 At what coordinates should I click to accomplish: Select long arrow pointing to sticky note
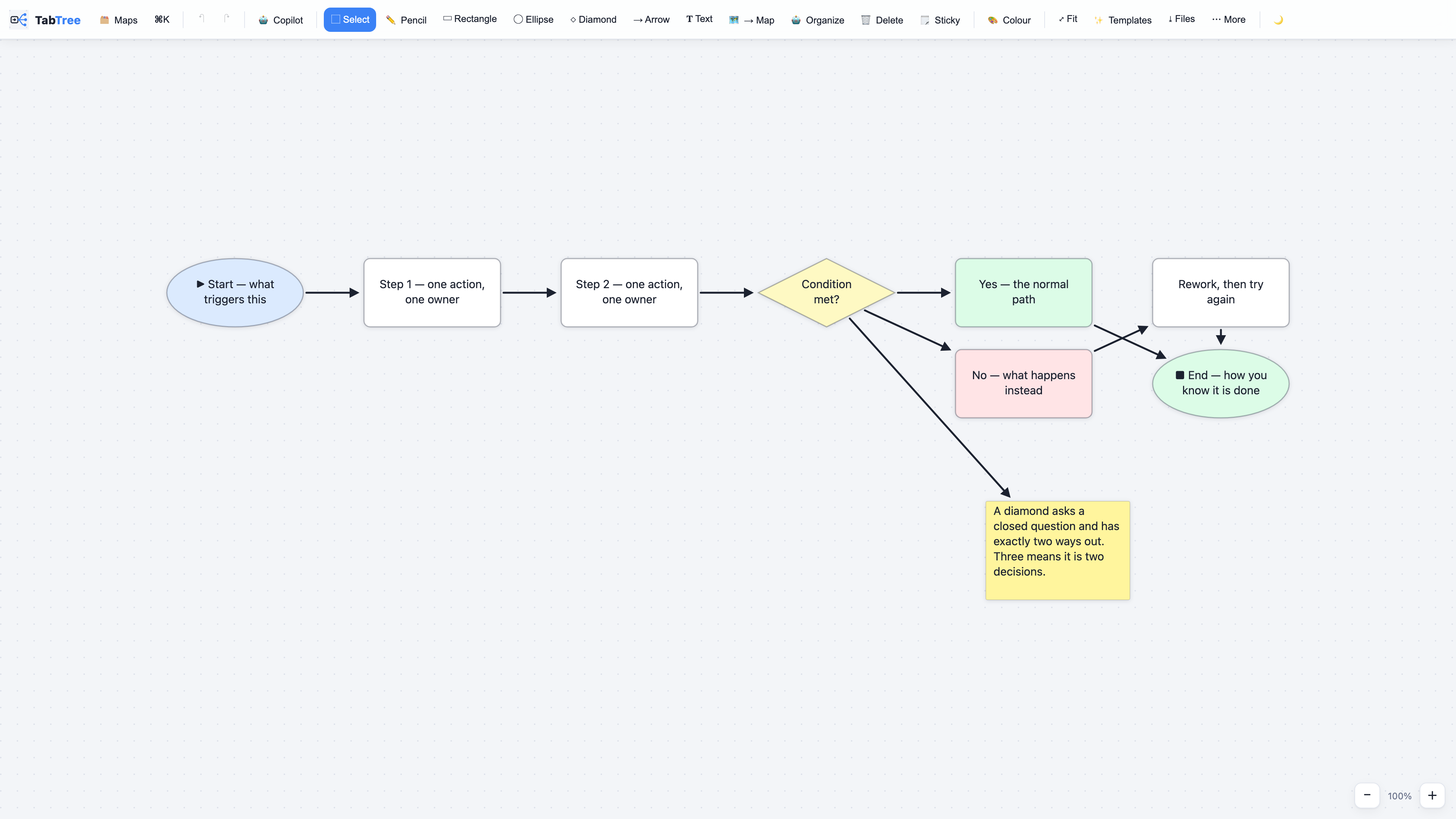click(930, 408)
